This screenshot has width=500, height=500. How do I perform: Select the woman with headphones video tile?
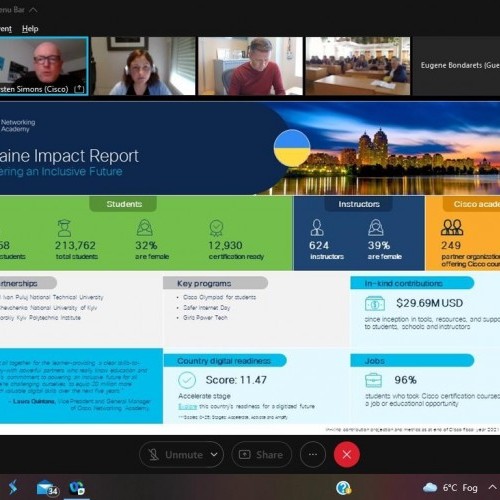(x=143, y=66)
